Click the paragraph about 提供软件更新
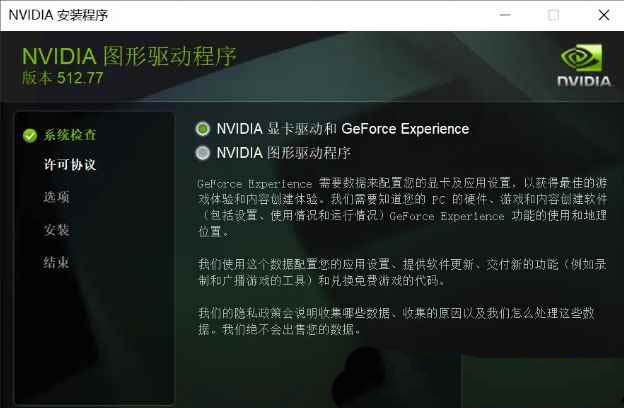Image resolution: width=624 pixels, height=408 pixels. coord(402,272)
